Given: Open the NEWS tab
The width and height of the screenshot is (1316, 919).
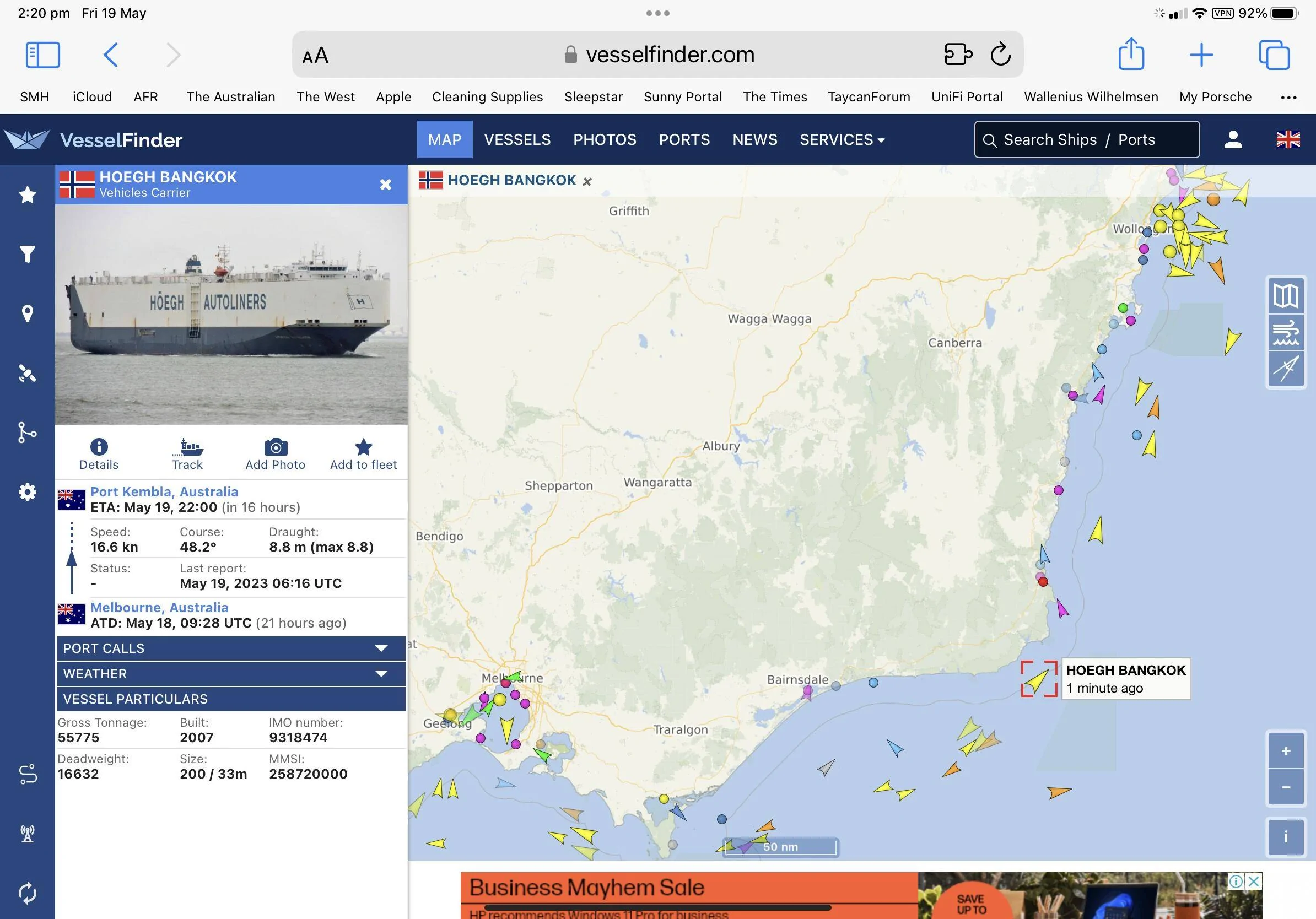Looking at the screenshot, I should [x=755, y=139].
